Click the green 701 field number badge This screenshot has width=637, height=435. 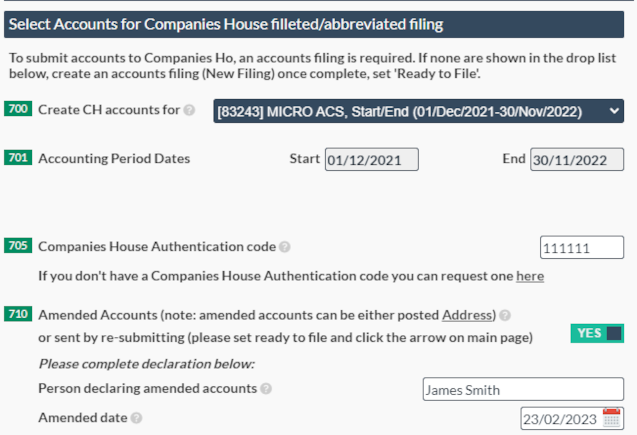pyautogui.click(x=18, y=158)
